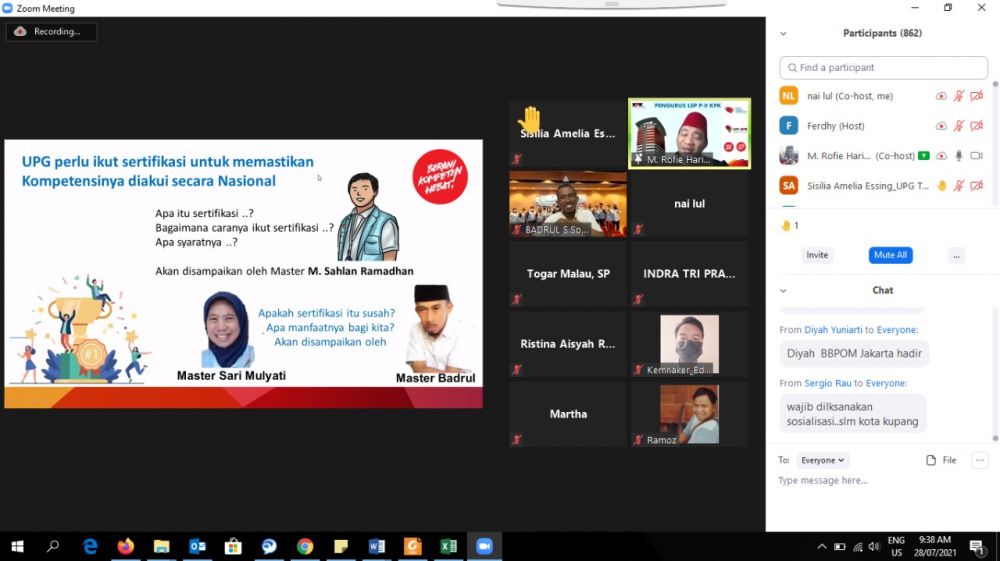Click the 'Find a participant' search field
Viewport: 1000px width, 561px height.
pos(884,68)
